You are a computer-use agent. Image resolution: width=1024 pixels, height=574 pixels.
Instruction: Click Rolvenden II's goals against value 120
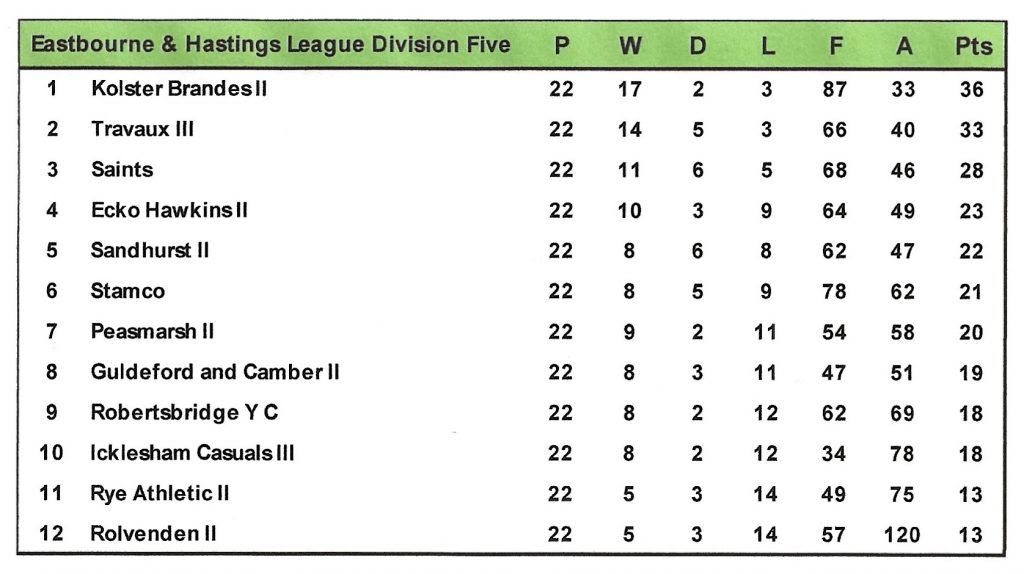pyautogui.click(x=902, y=535)
